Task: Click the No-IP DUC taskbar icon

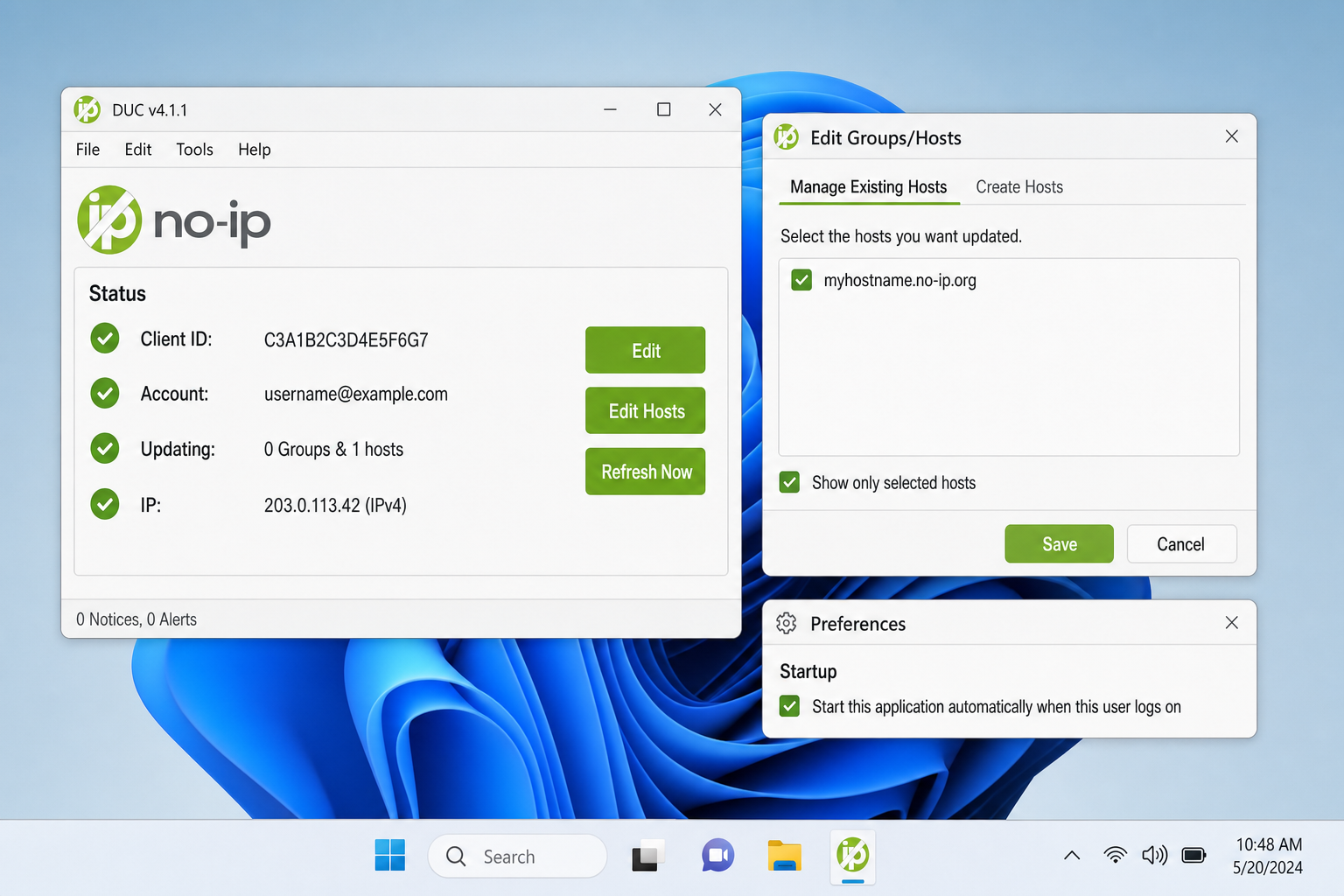Action: [852, 855]
